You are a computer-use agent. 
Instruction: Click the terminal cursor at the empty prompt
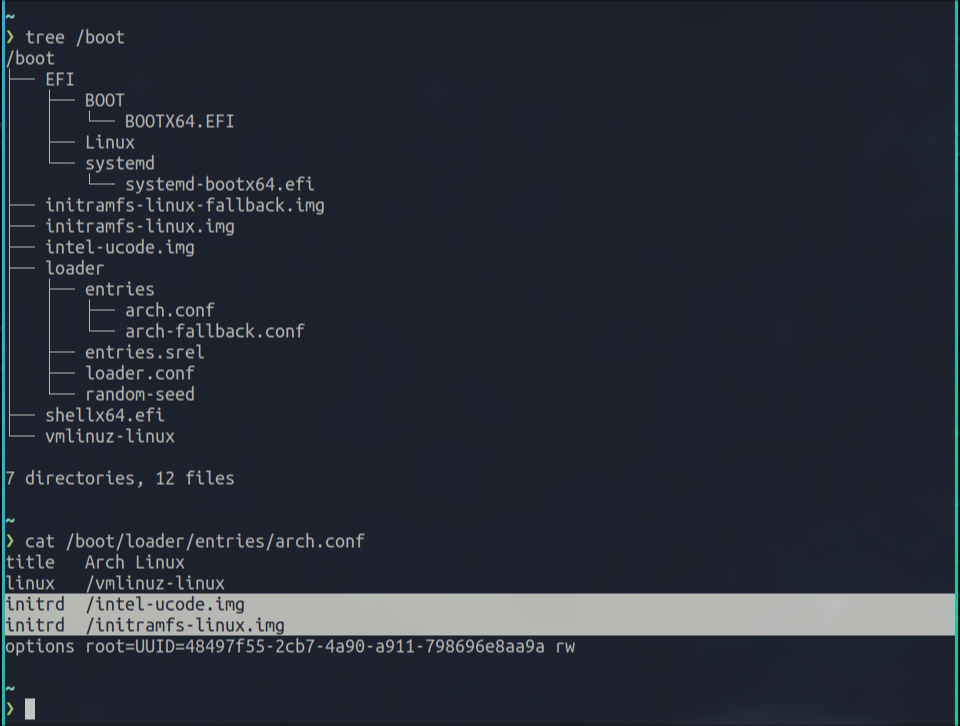pyautogui.click(x=30, y=709)
